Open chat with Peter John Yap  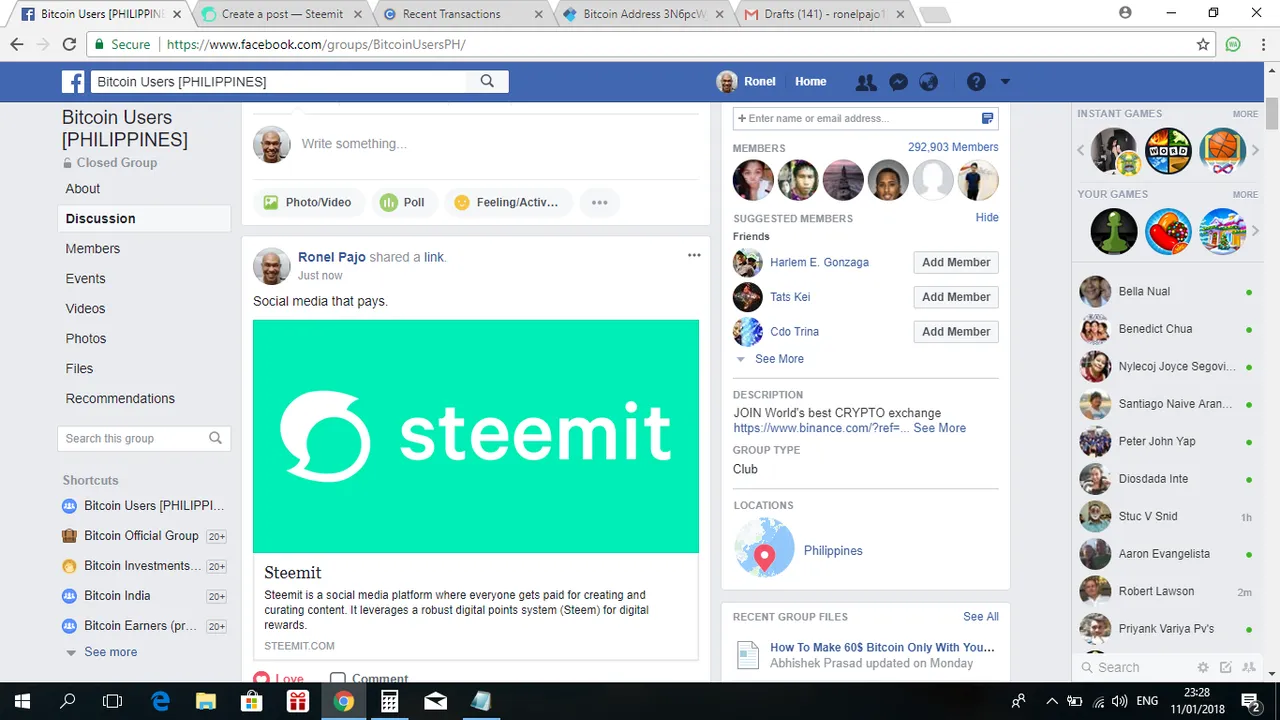click(1166, 441)
